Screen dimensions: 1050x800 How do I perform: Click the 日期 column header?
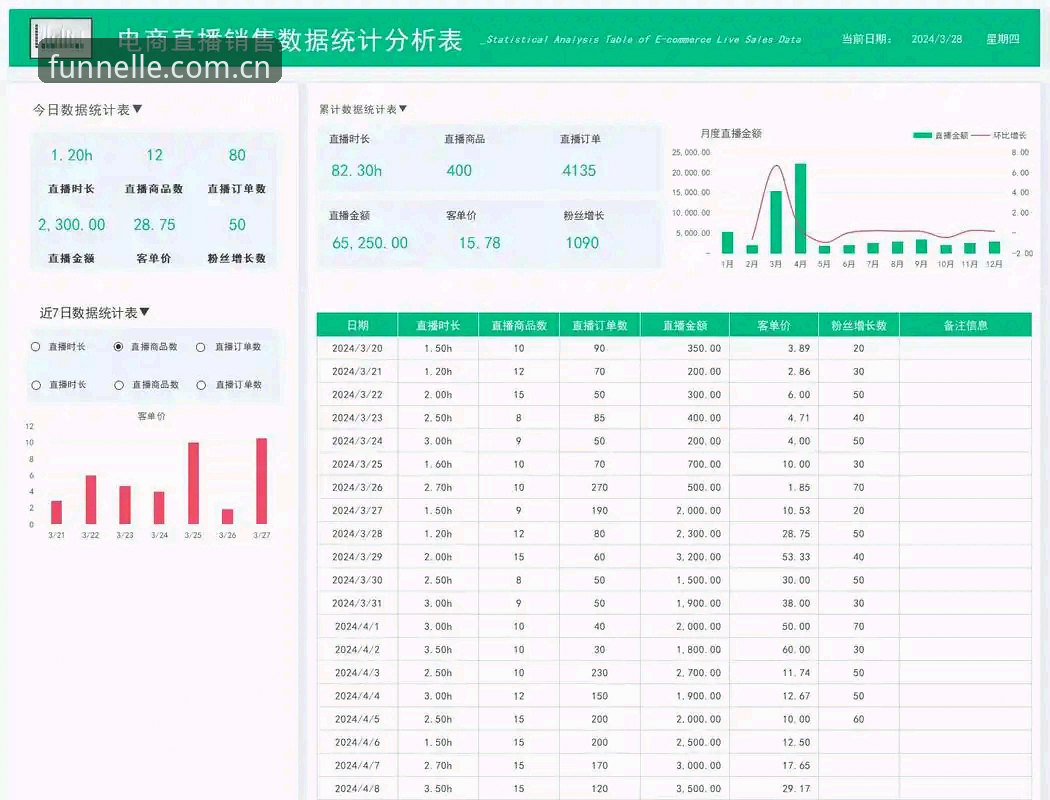(x=358, y=325)
